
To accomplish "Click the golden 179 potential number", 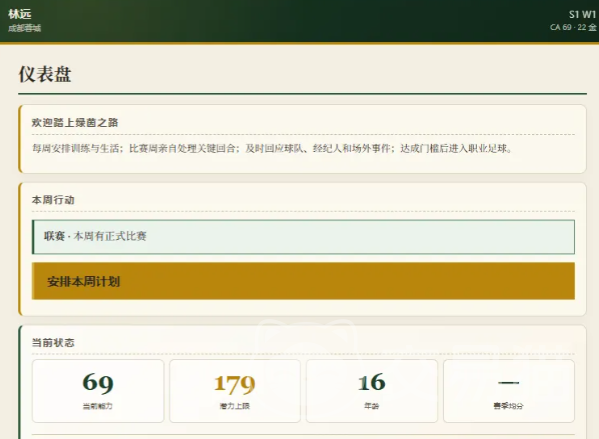I will (235, 384).
